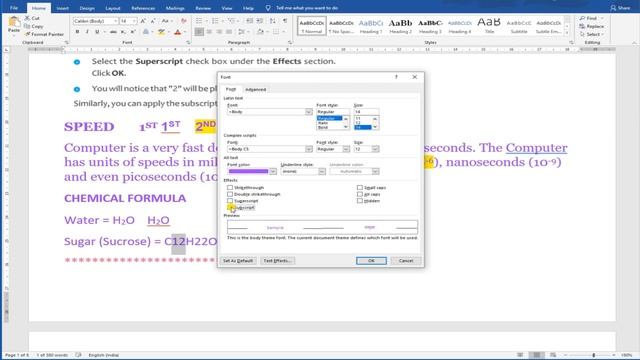
Task: Click the Decrease Indent icon
Action: (x=249, y=21)
